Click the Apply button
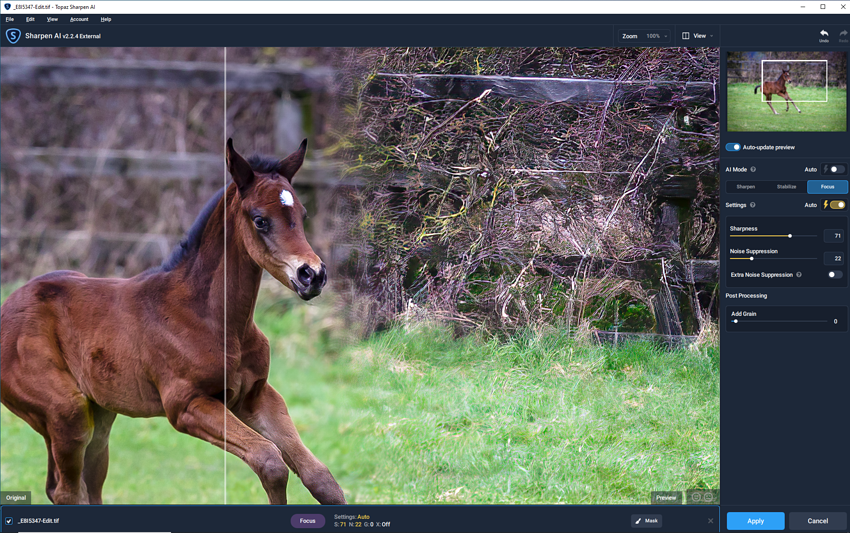 (755, 521)
